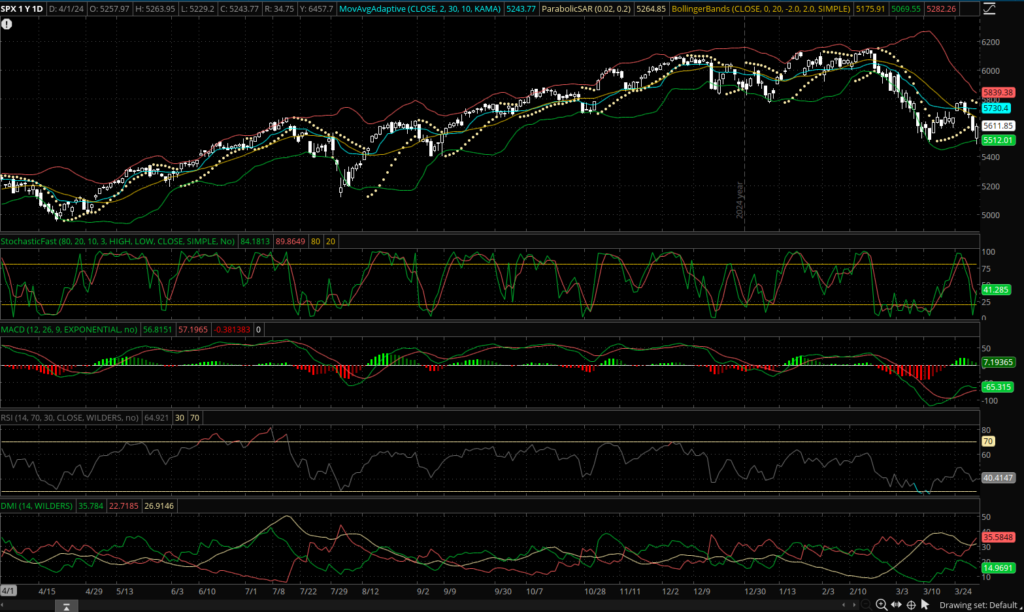The image size is (1024, 612).
Task: Click the zoom in magnifier icon
Action: click(x=882, y=605)
